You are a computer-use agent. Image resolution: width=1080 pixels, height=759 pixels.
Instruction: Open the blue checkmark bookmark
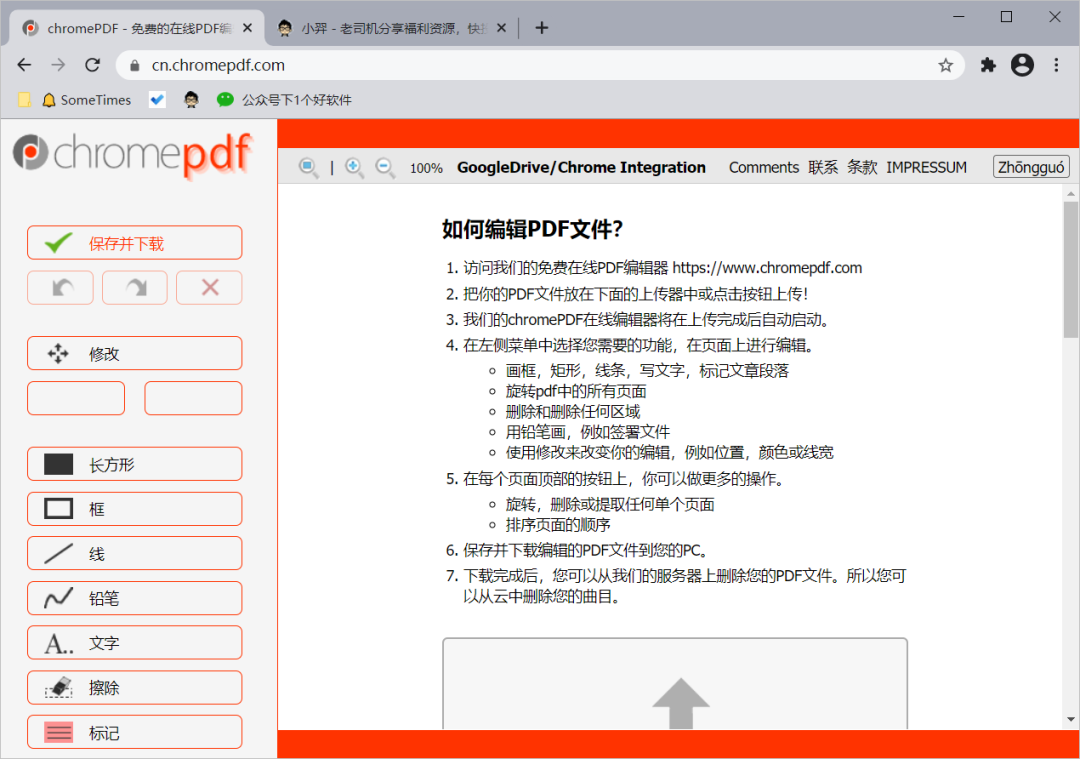[x=157, y=100]
